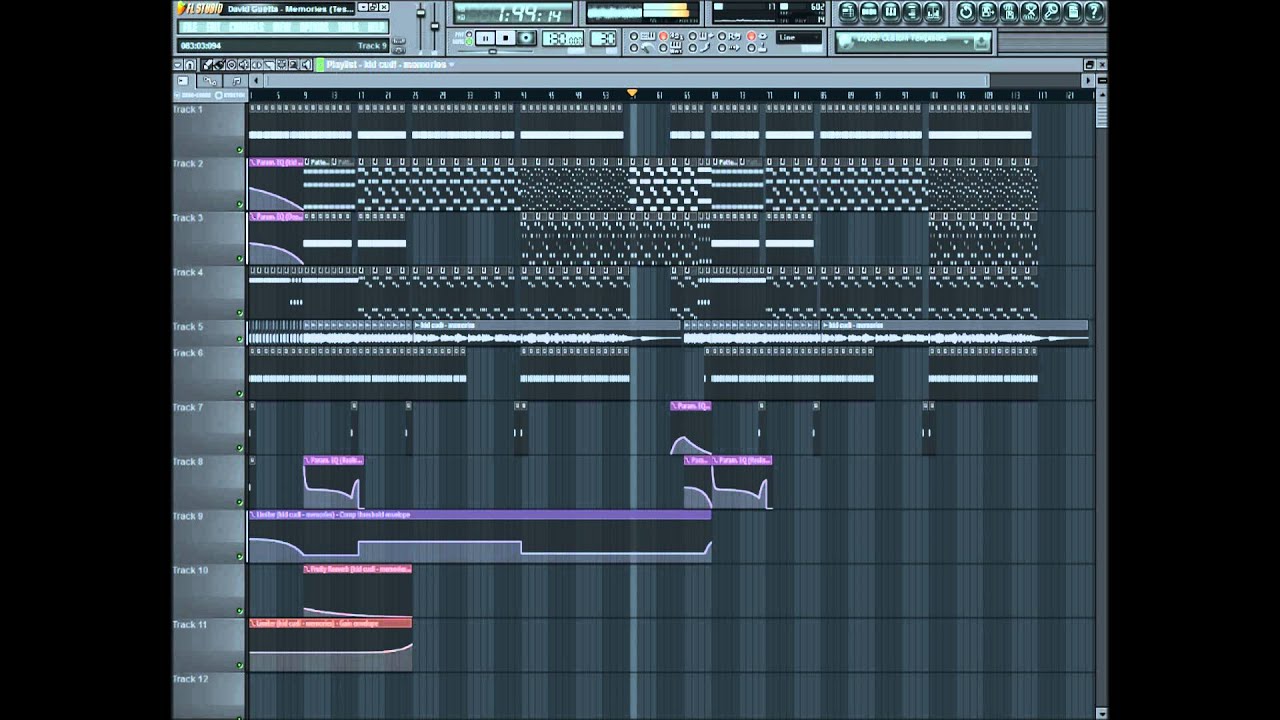Open the Line snap selector dropdown
The height and width of the screenshot is (720, 1280).
[x=799, y=38]
